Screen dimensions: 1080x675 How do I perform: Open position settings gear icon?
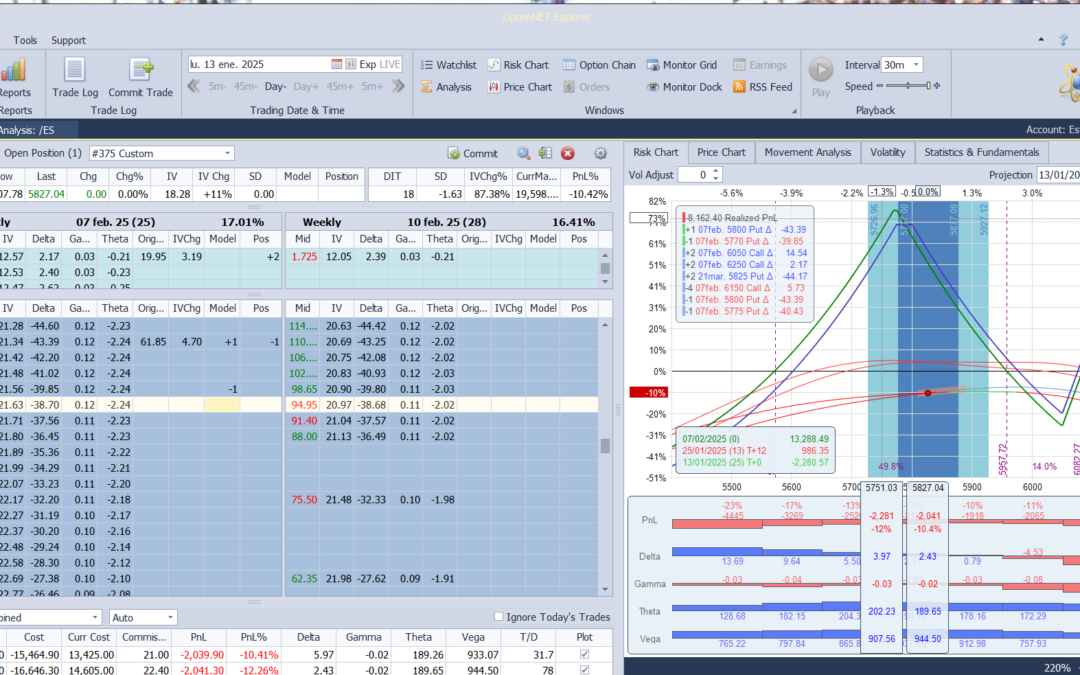coord(600,153)
